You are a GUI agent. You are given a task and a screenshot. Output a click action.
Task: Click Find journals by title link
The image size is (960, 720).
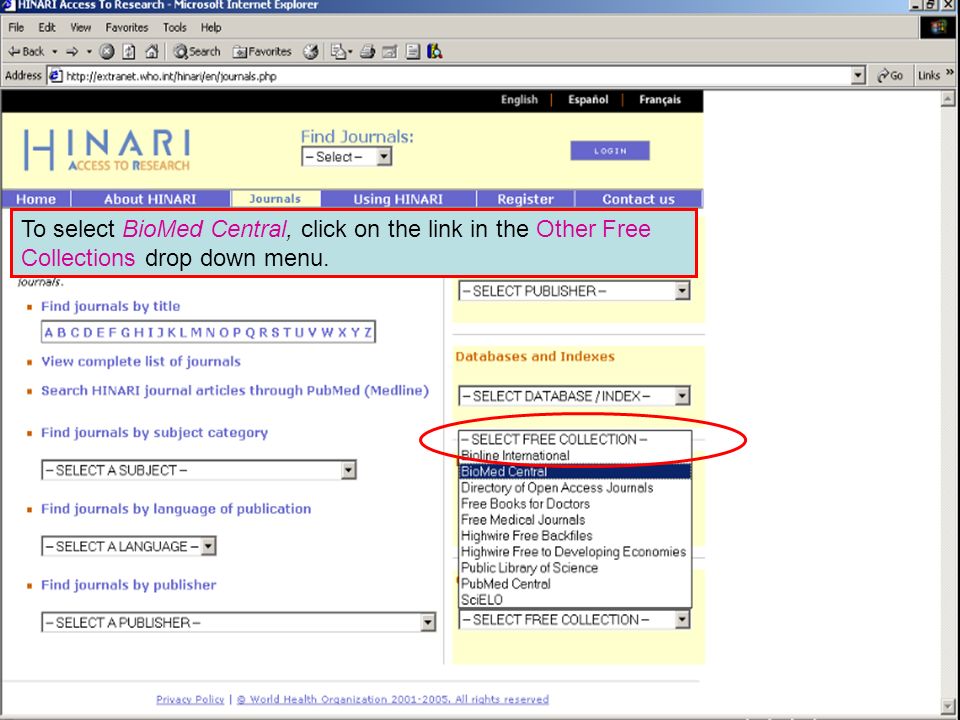tap(111, 306)
